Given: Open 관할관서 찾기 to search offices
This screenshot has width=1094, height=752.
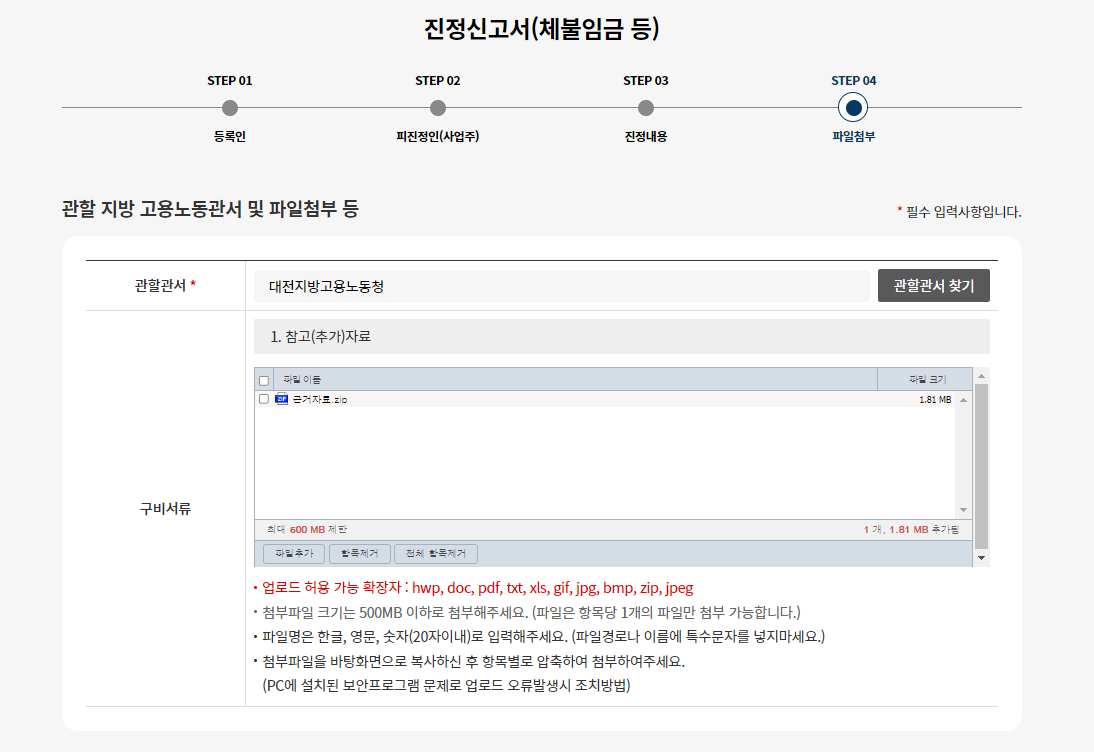Looking at the screenshot, I should pyautogui.click(x=932, y=285).
